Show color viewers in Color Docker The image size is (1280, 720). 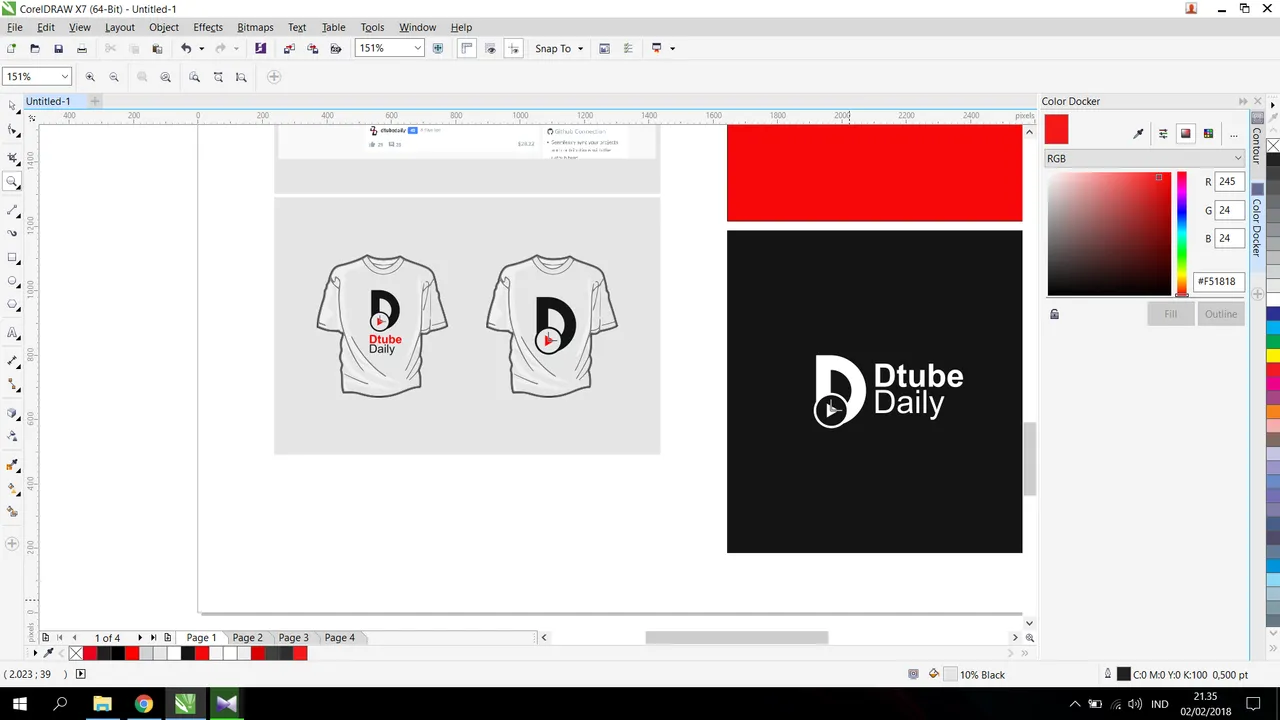click(1186, 133)
